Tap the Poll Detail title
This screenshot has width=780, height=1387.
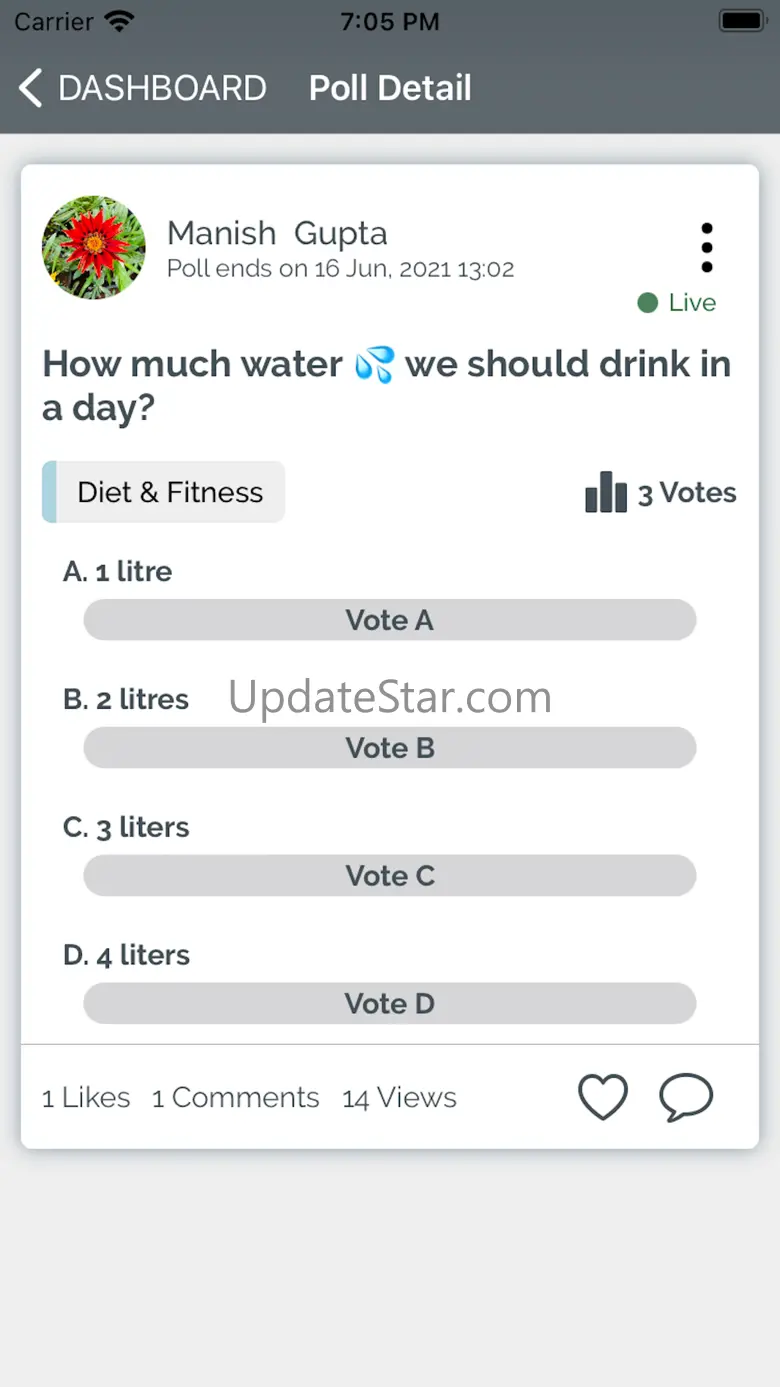390,88
